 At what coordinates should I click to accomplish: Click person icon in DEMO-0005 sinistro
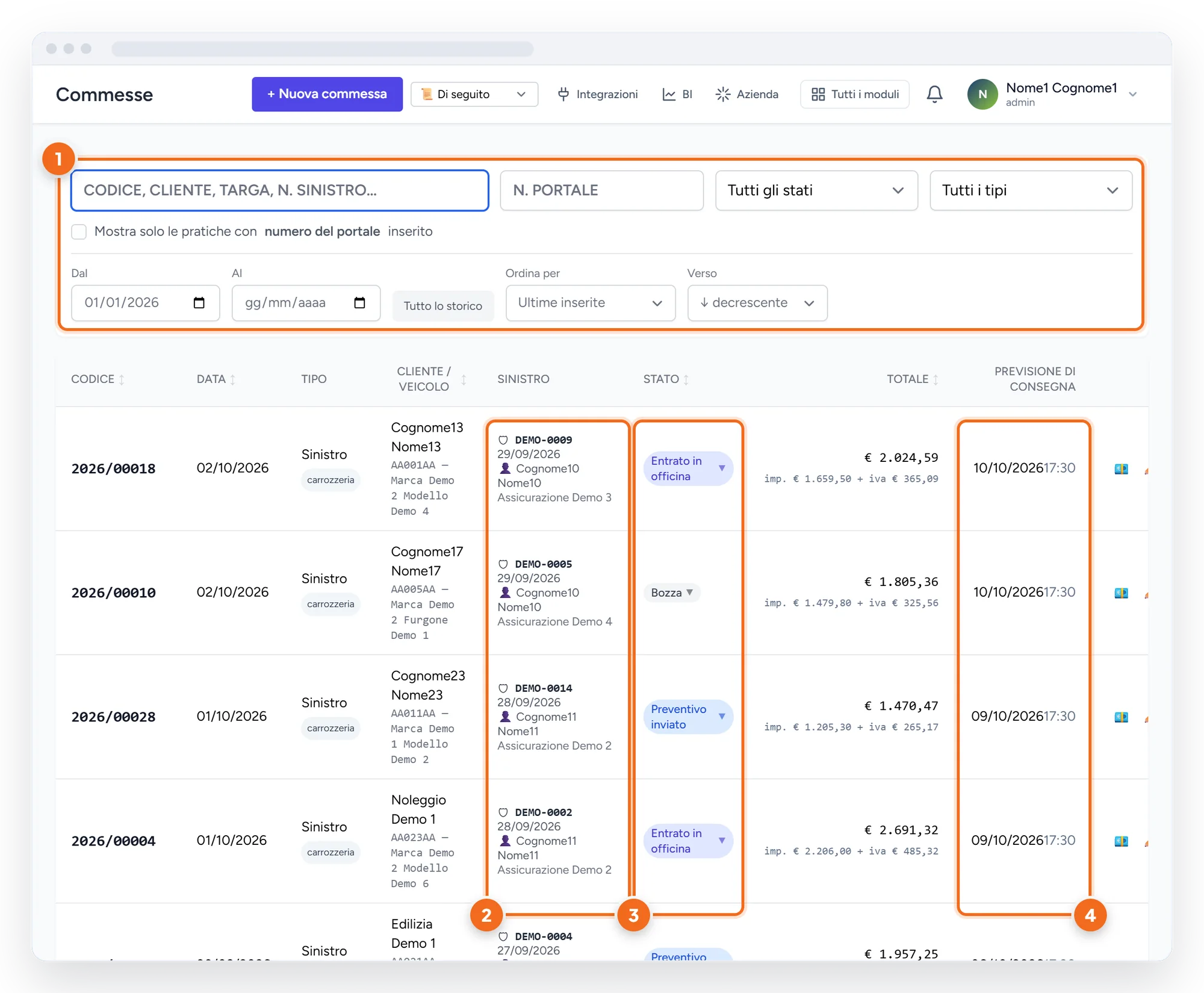tap(505, 593)
